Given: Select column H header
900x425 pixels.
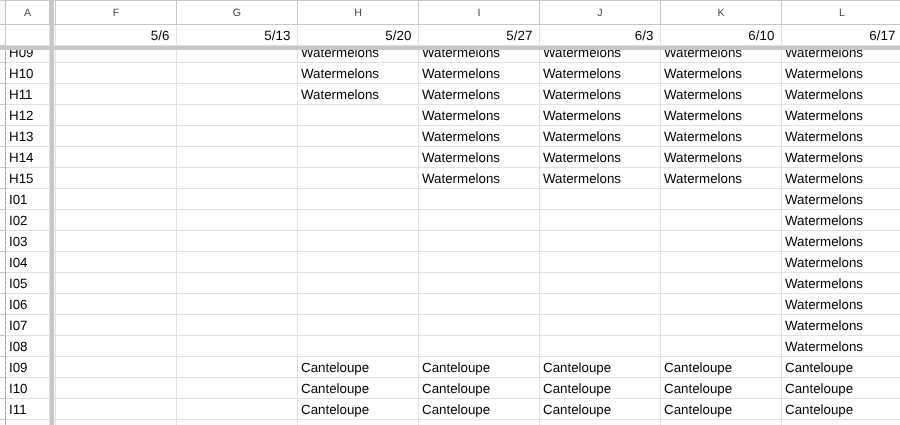Looking at the screenshot, I should 358,13.
